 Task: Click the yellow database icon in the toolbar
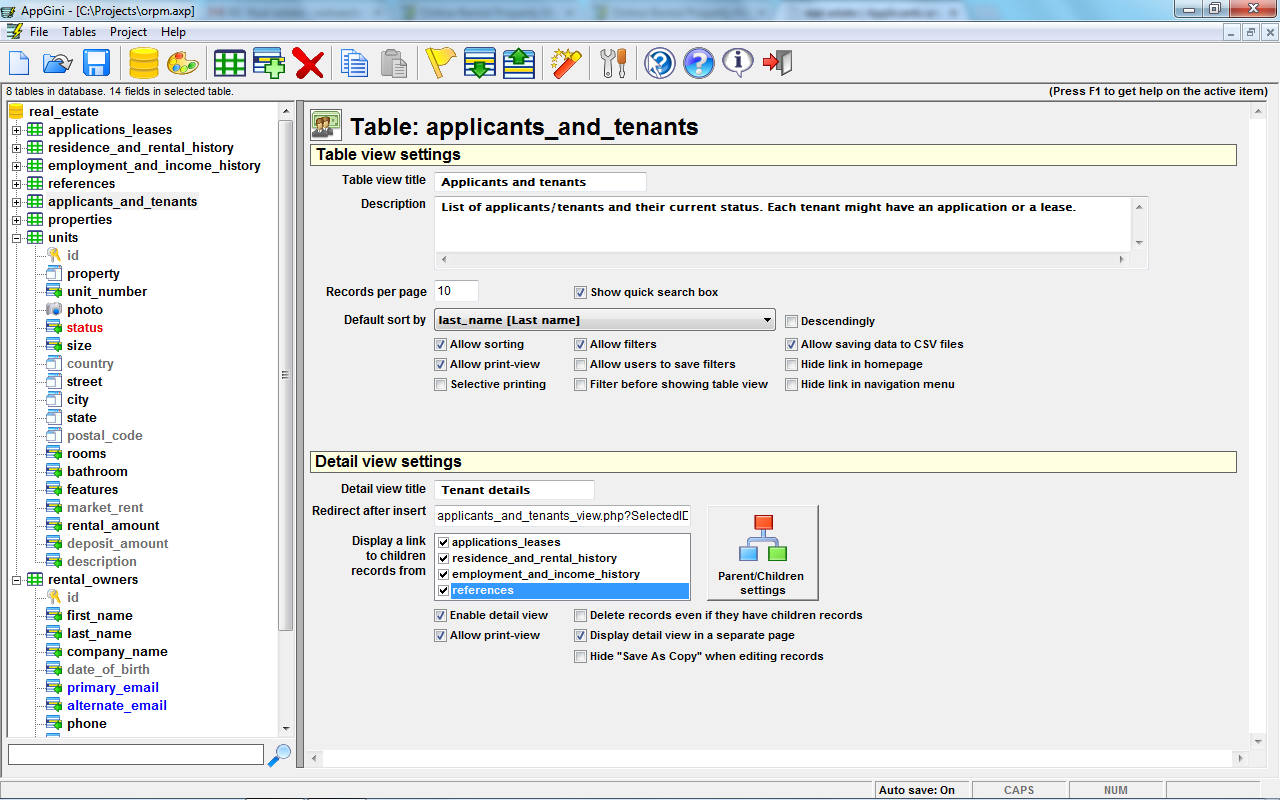(143, 62)
